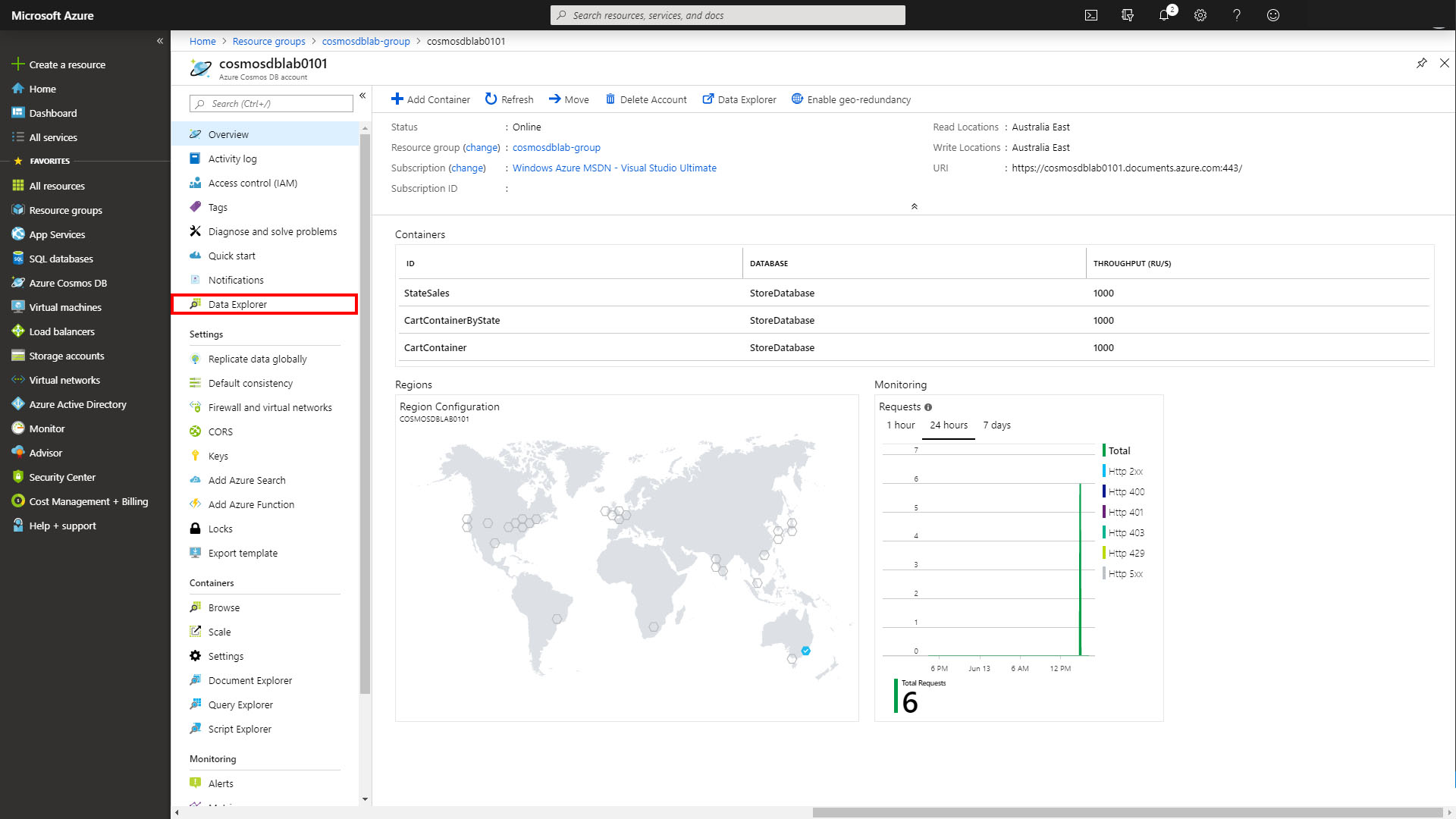1456x819 pixels.
Task: Send feedback via smiley icon
Action: point(1273,15)
